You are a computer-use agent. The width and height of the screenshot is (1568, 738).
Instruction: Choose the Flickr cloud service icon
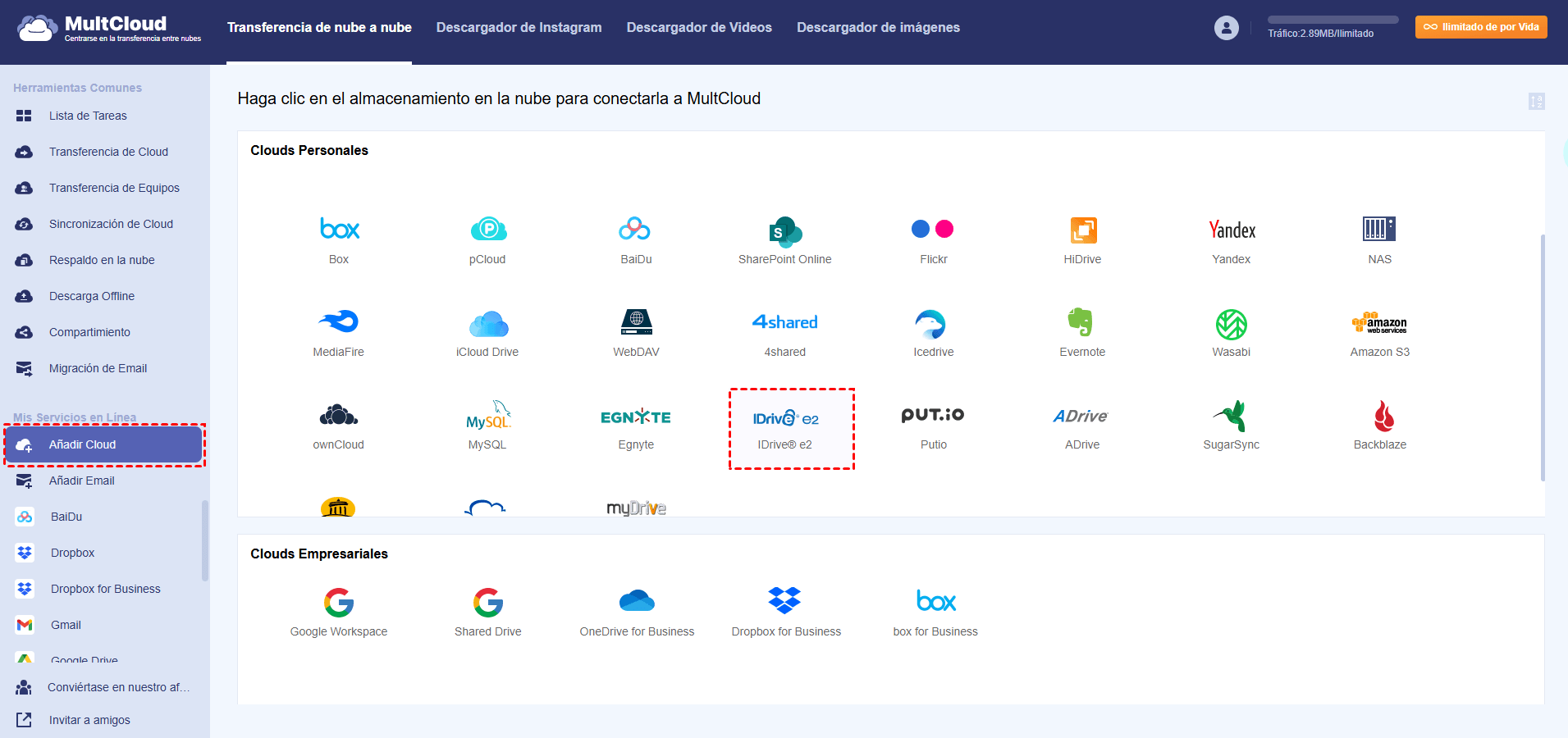pos(933,230)
